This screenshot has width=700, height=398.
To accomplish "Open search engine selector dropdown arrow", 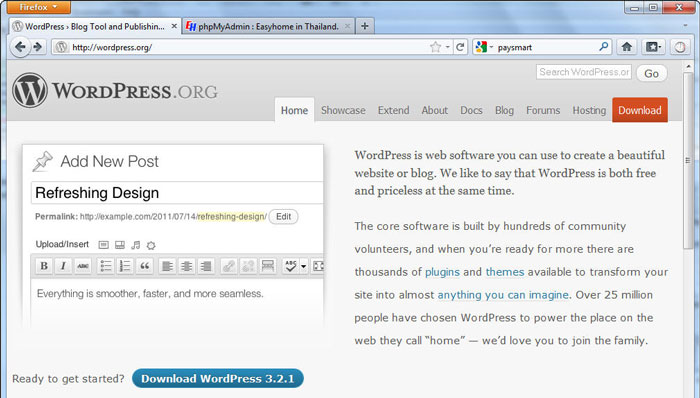I will pos(491,47).
